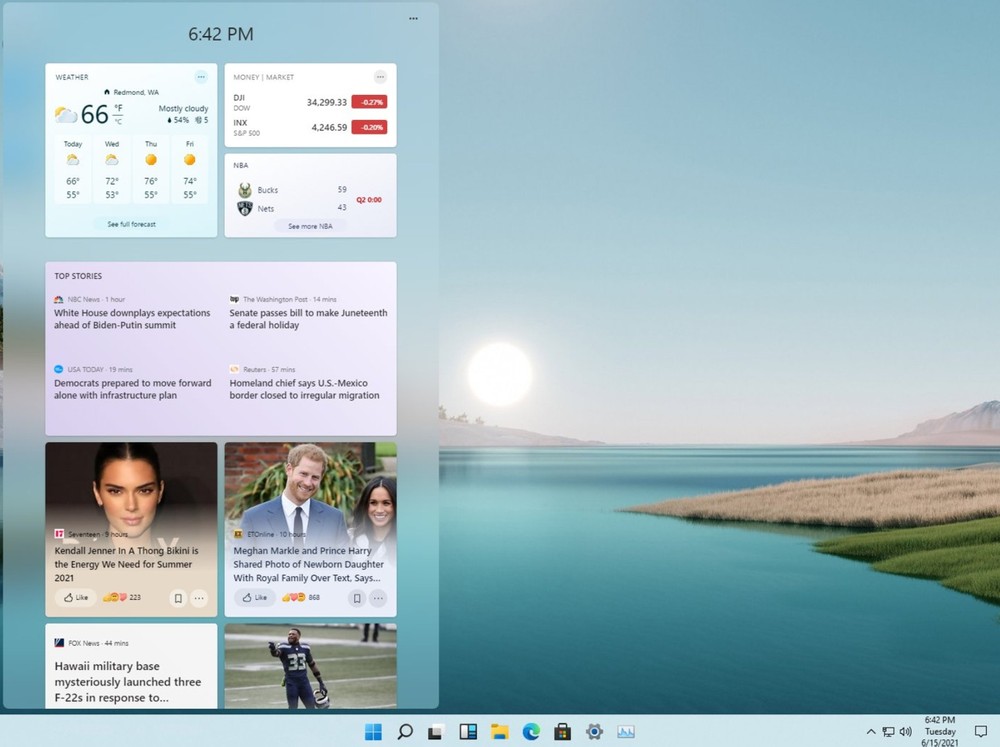Open more options on Kendall Jenner card

(199, 598)
